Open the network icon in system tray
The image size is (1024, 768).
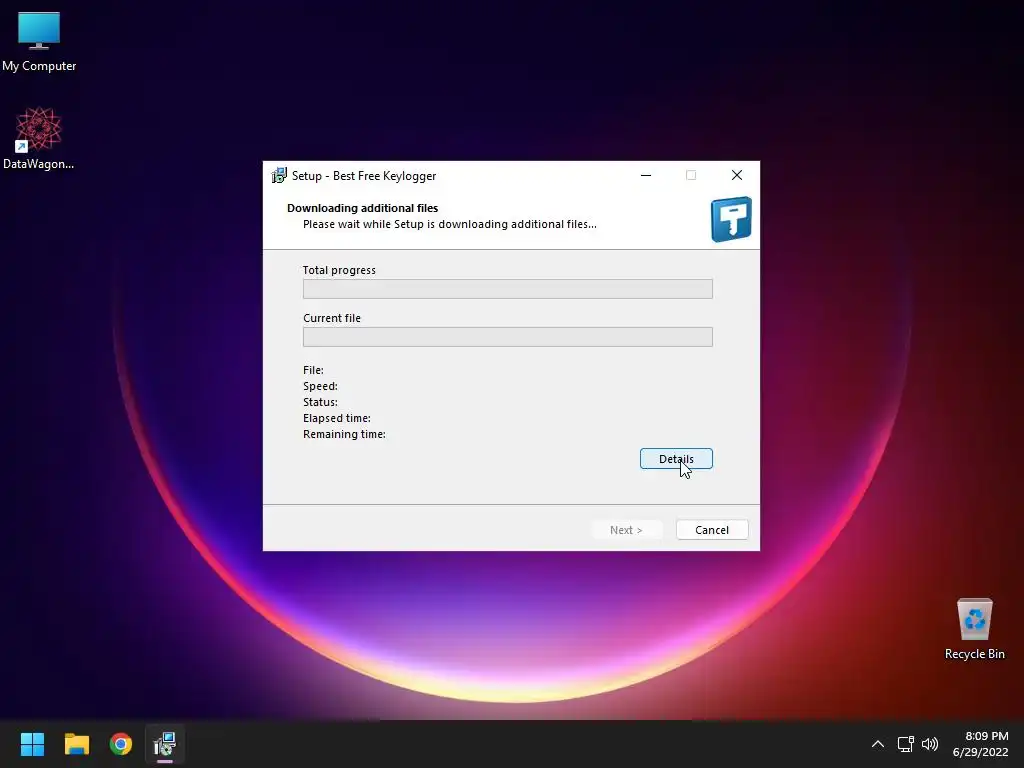[905, 744]
